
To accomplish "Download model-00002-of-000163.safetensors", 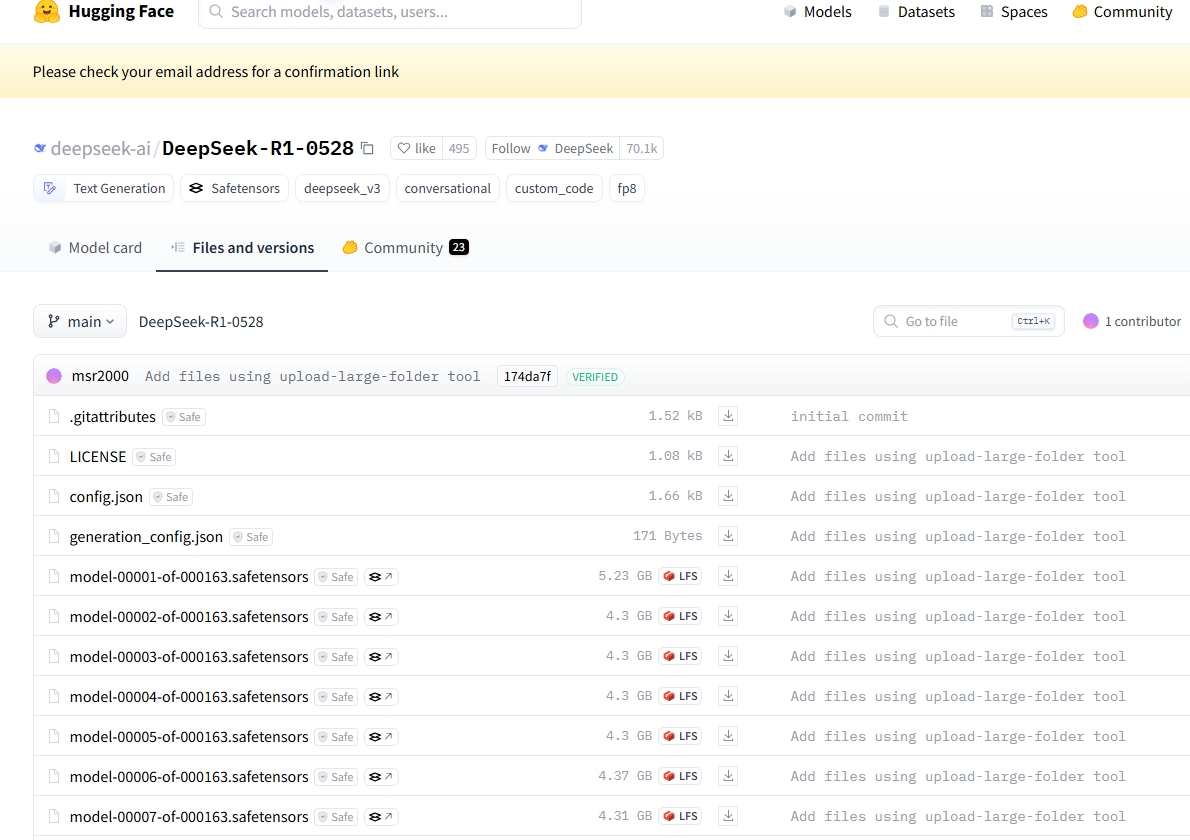I will click(x=728, y=616).
